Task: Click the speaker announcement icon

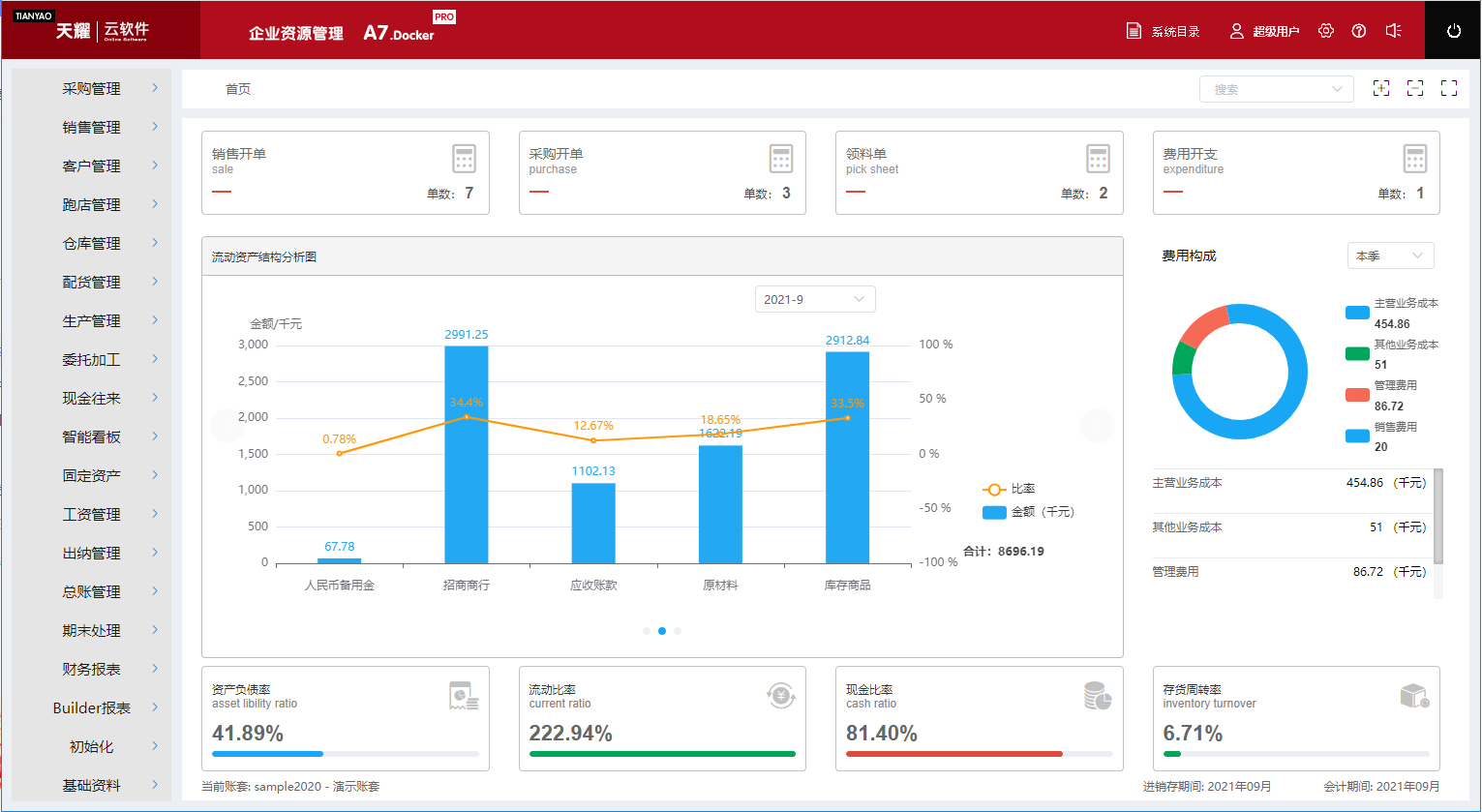Action: pos(1393,31)
